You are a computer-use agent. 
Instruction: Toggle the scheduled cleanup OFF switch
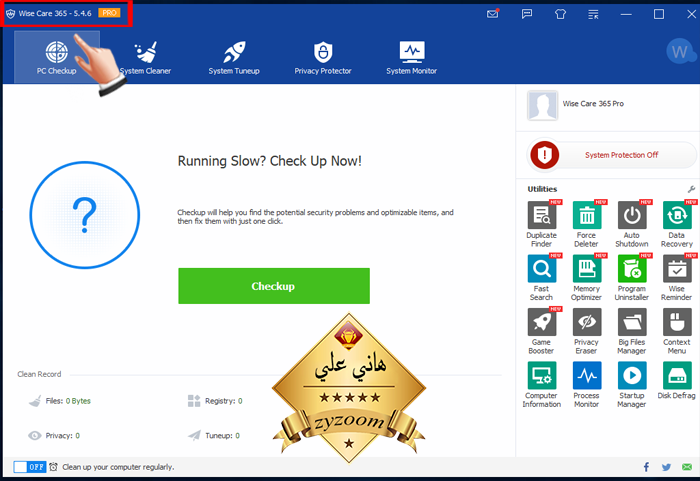pos(29,467)
